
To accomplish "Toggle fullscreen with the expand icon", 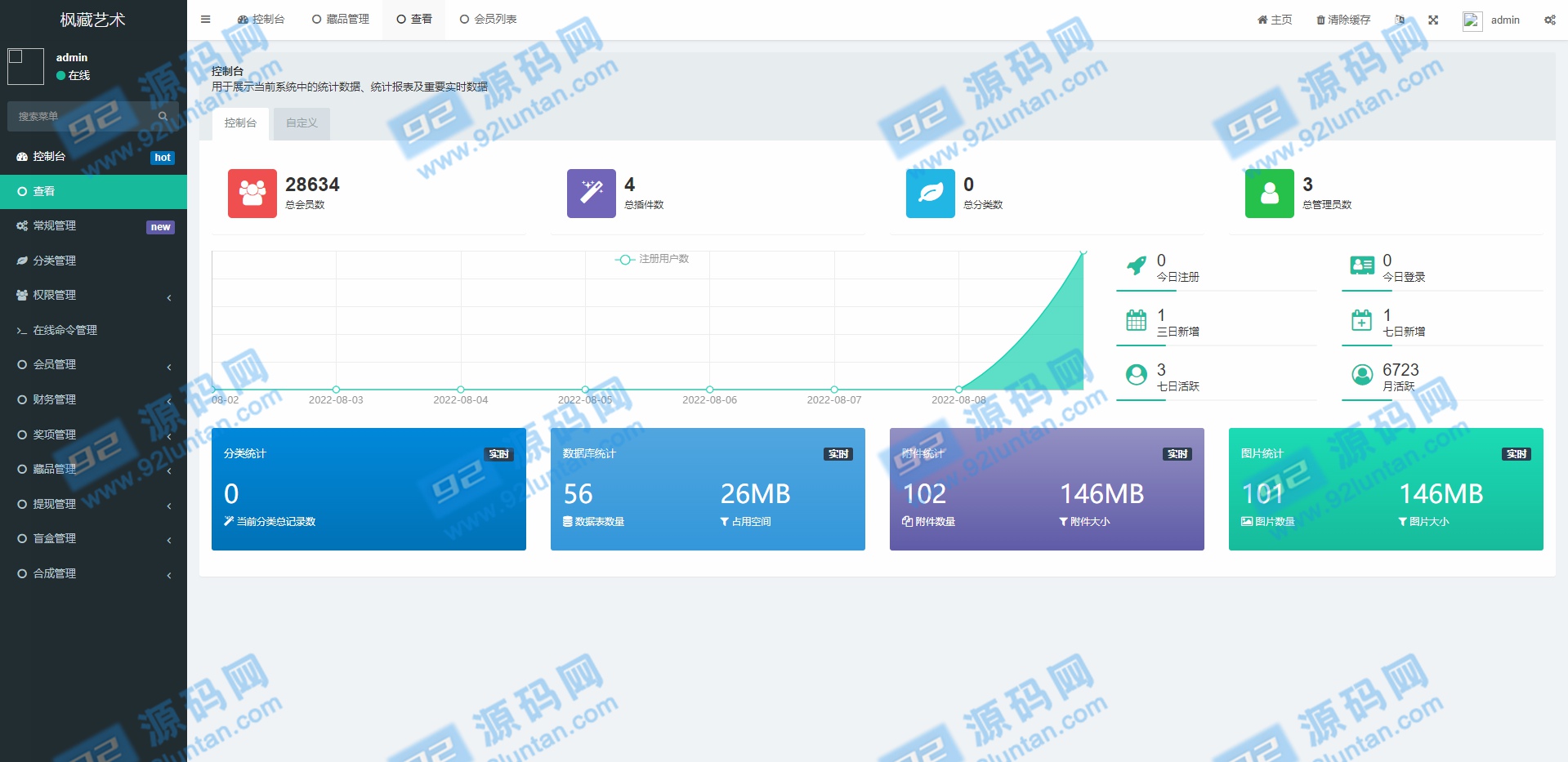I will click(x=1433, y=20).
